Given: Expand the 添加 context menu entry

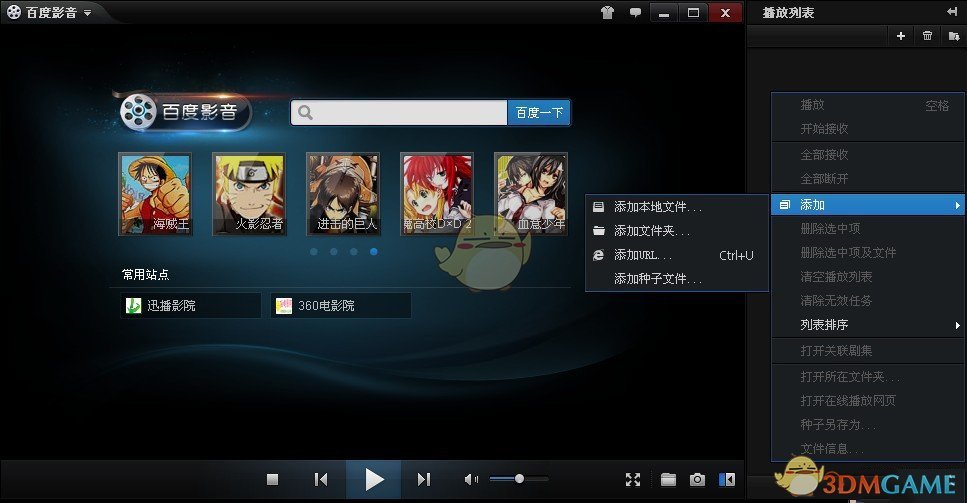Looking at the screenshot, I should pos(868,205).
